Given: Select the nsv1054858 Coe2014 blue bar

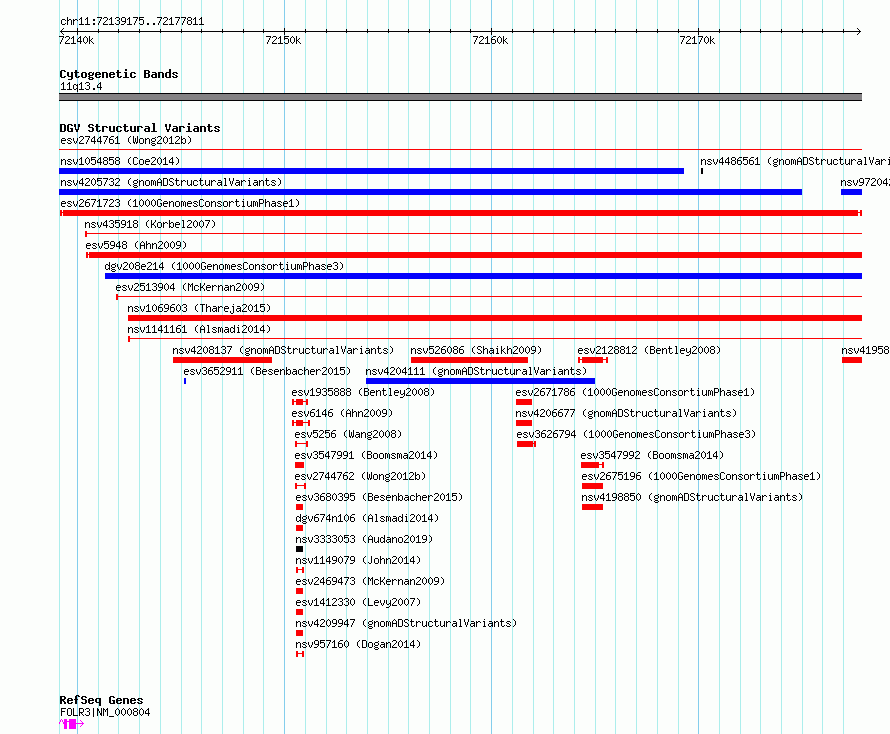Looking at the screenshot, I should (x=372, y=171).
